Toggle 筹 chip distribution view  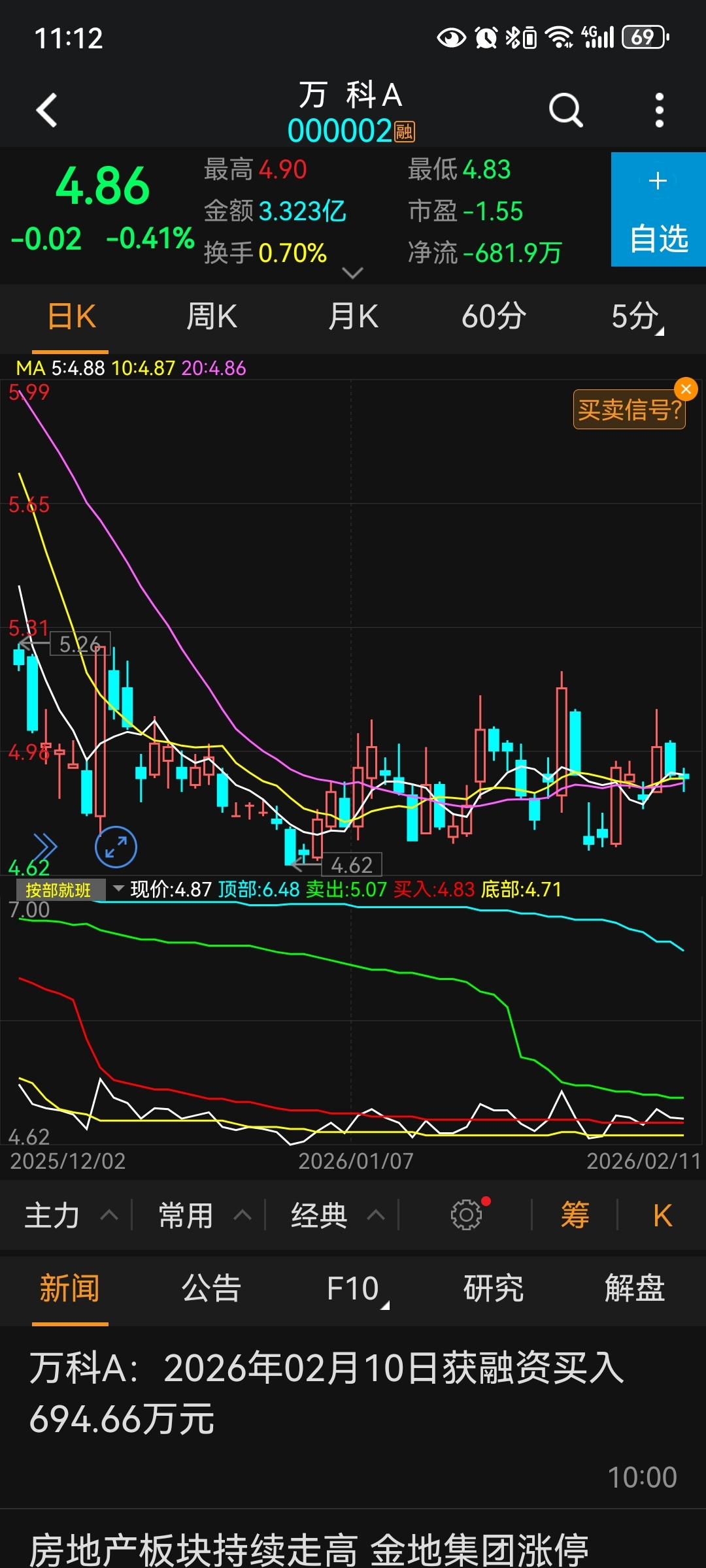[x=575, y=1215]
